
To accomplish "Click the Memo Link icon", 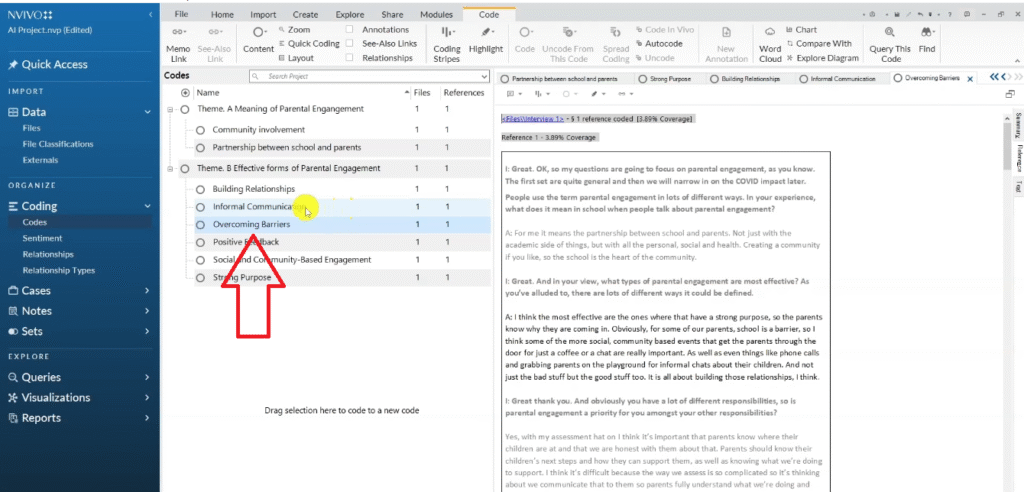I will click(x=178, y=34).
